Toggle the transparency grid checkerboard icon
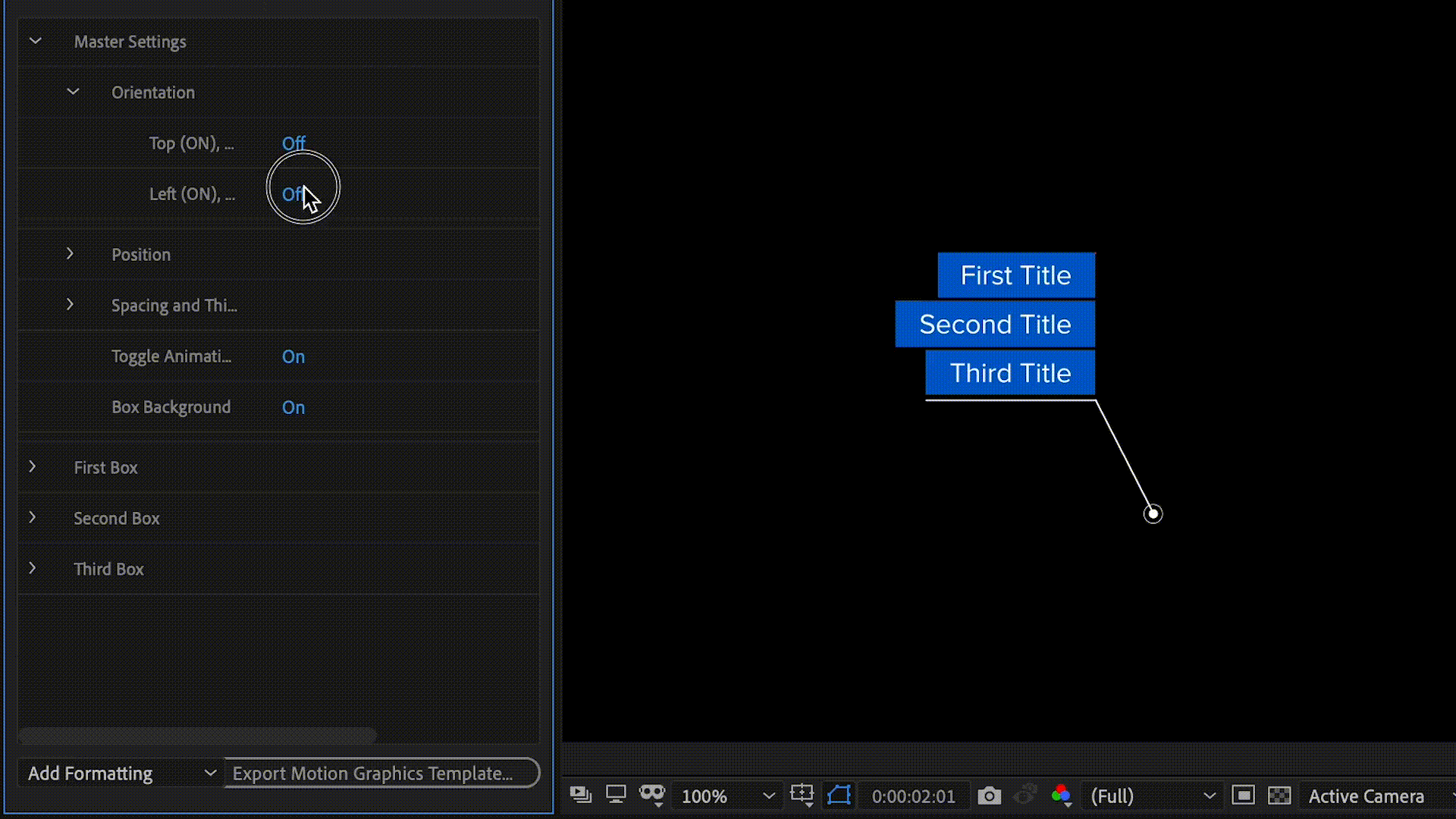This screenshot has height=819, width=1456. point(1279,795)
